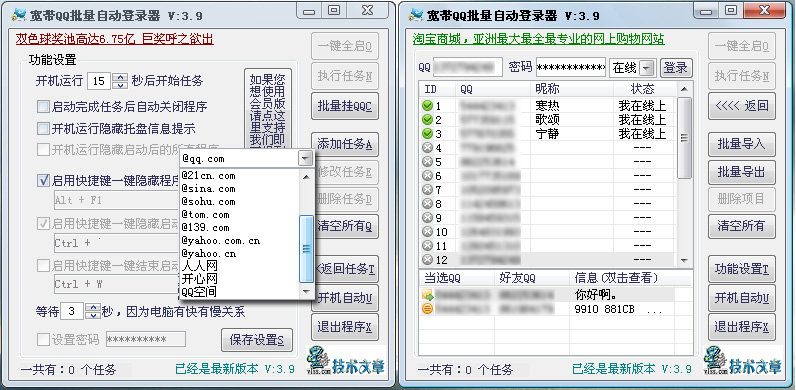
Task: Click 退出程序X button in left window
Action: tap(345, 327)
